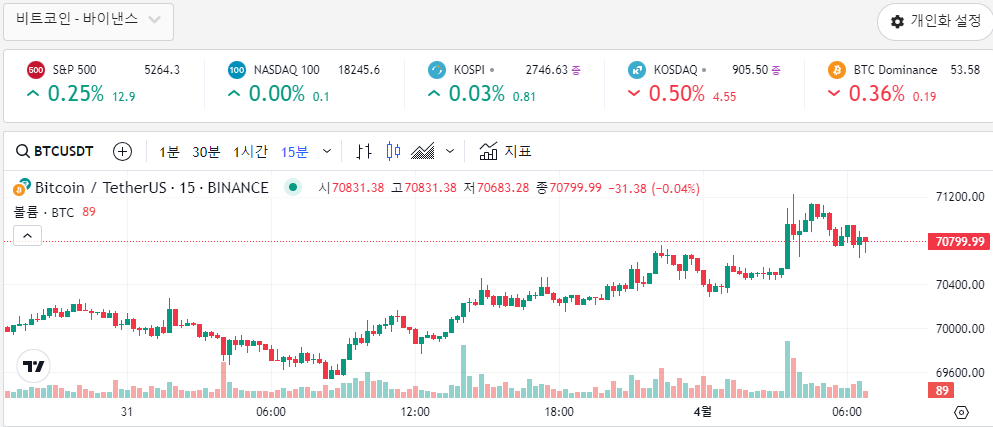Expand the chart style dropdown arrow

tap(450, 152)
